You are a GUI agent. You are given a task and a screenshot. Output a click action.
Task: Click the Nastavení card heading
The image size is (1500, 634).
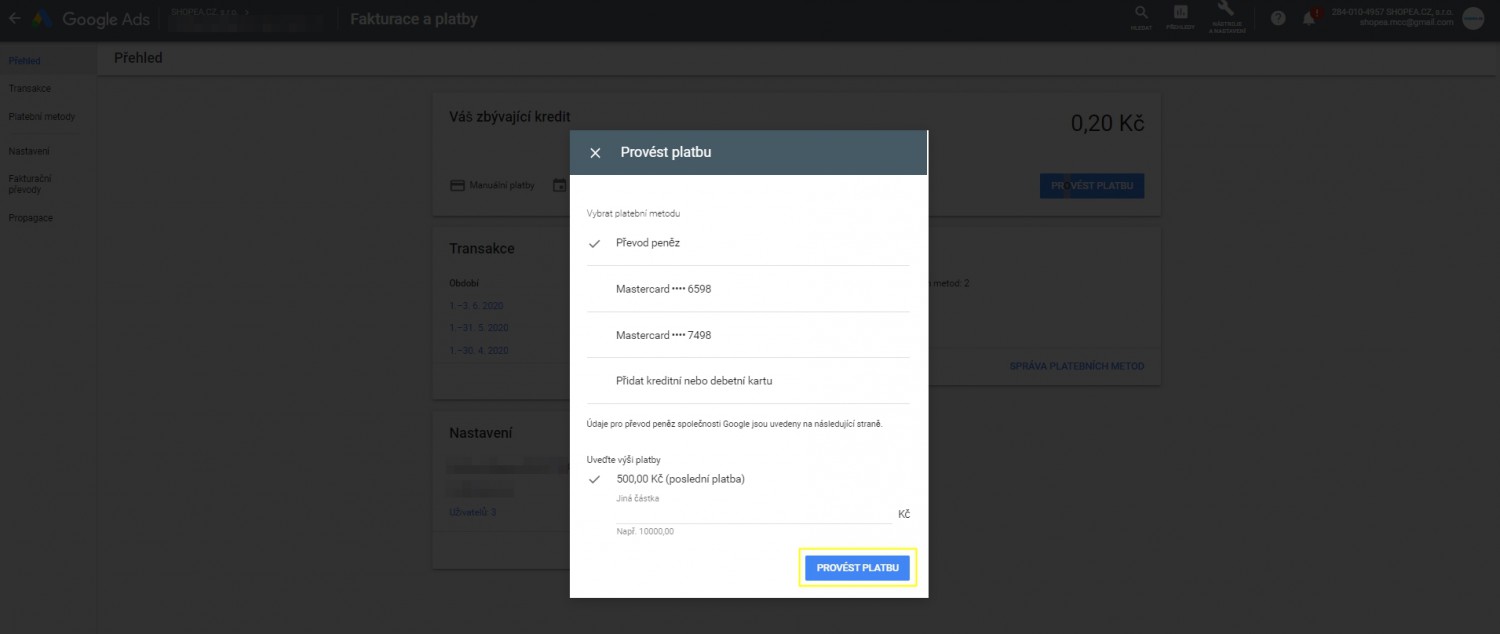(481, 433)
